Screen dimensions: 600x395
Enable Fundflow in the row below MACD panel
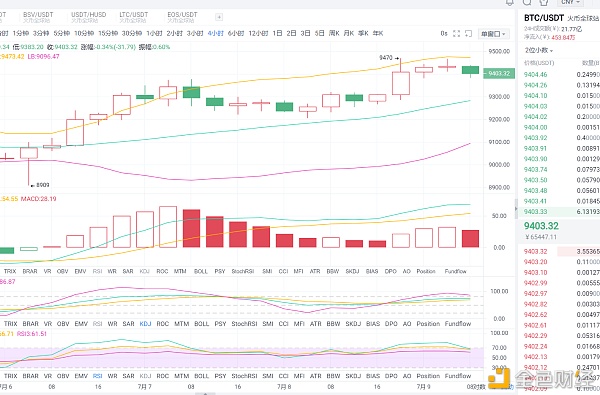tap(456, 271)
